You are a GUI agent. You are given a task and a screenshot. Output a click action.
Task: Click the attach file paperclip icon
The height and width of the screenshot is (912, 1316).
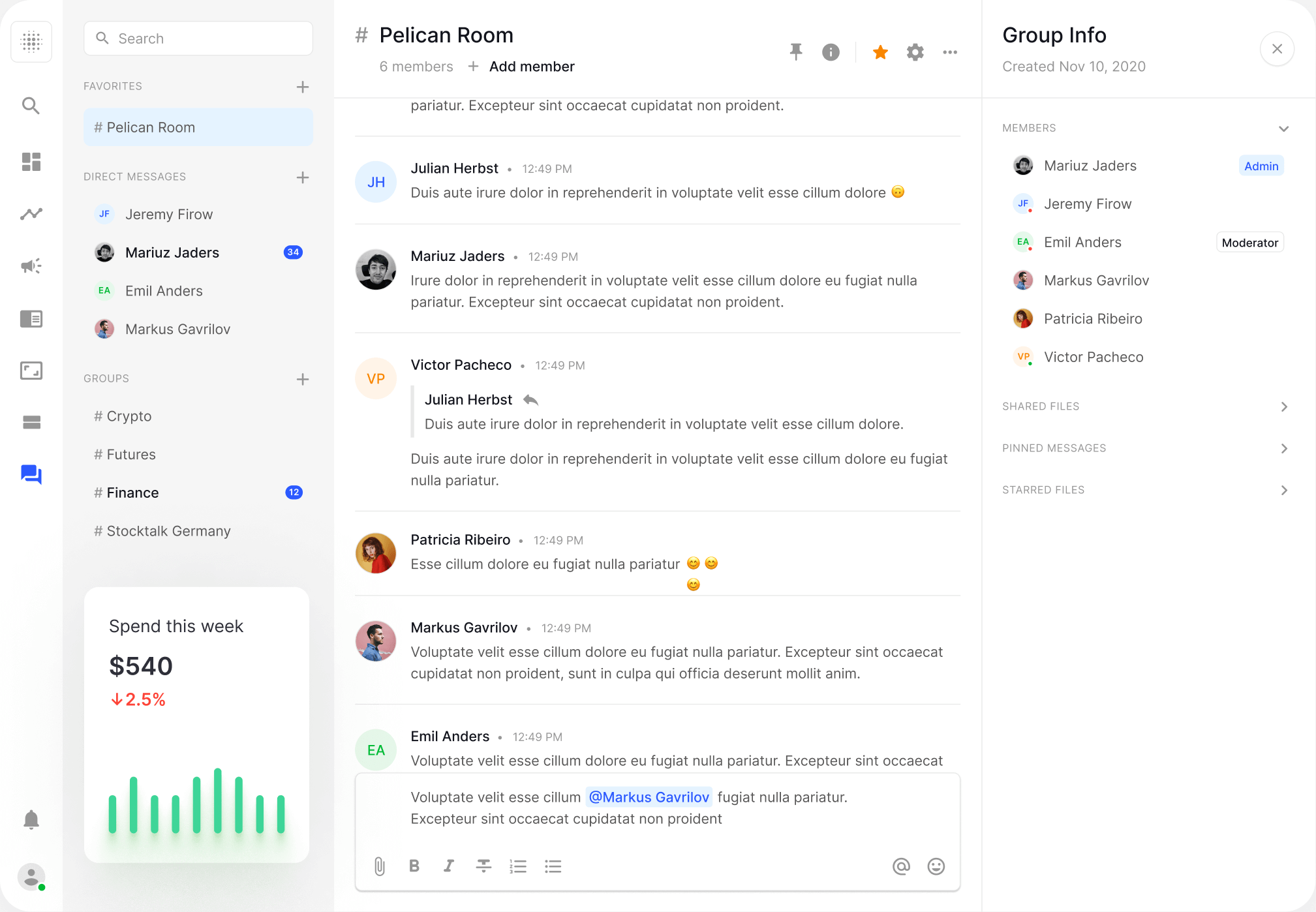[x=380, y=866]
